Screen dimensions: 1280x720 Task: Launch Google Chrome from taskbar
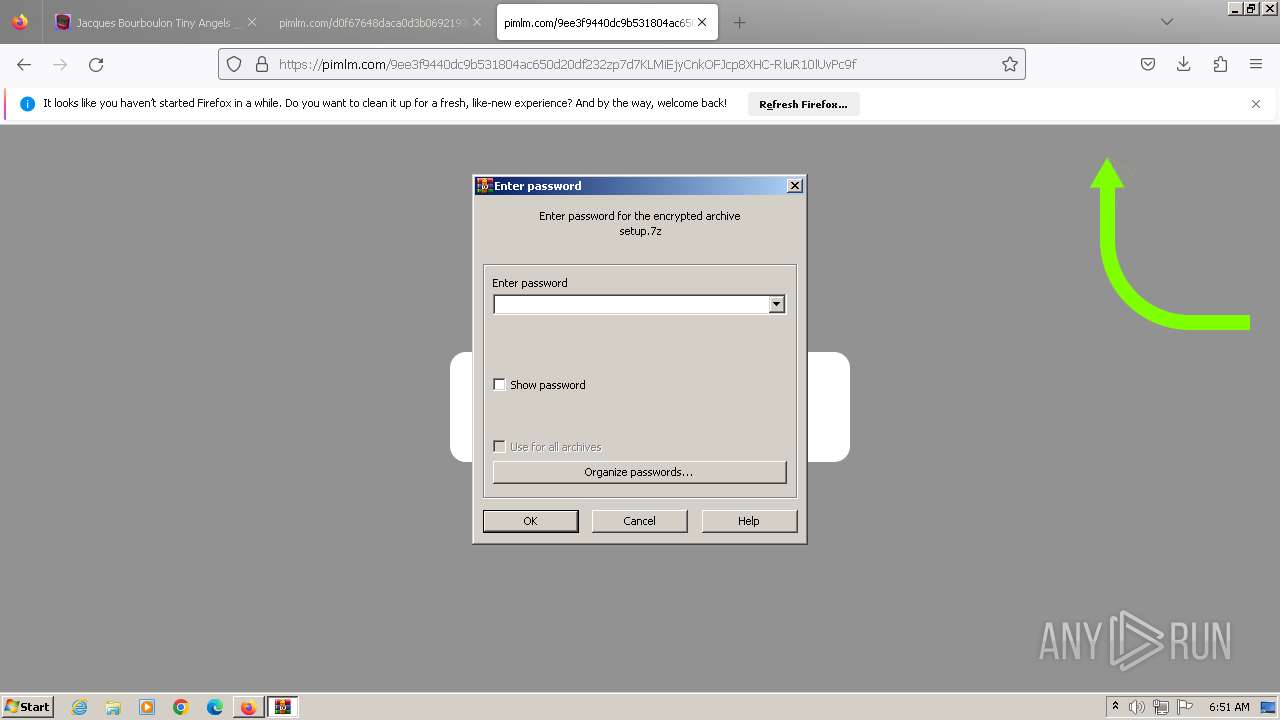tap(181, 707)
